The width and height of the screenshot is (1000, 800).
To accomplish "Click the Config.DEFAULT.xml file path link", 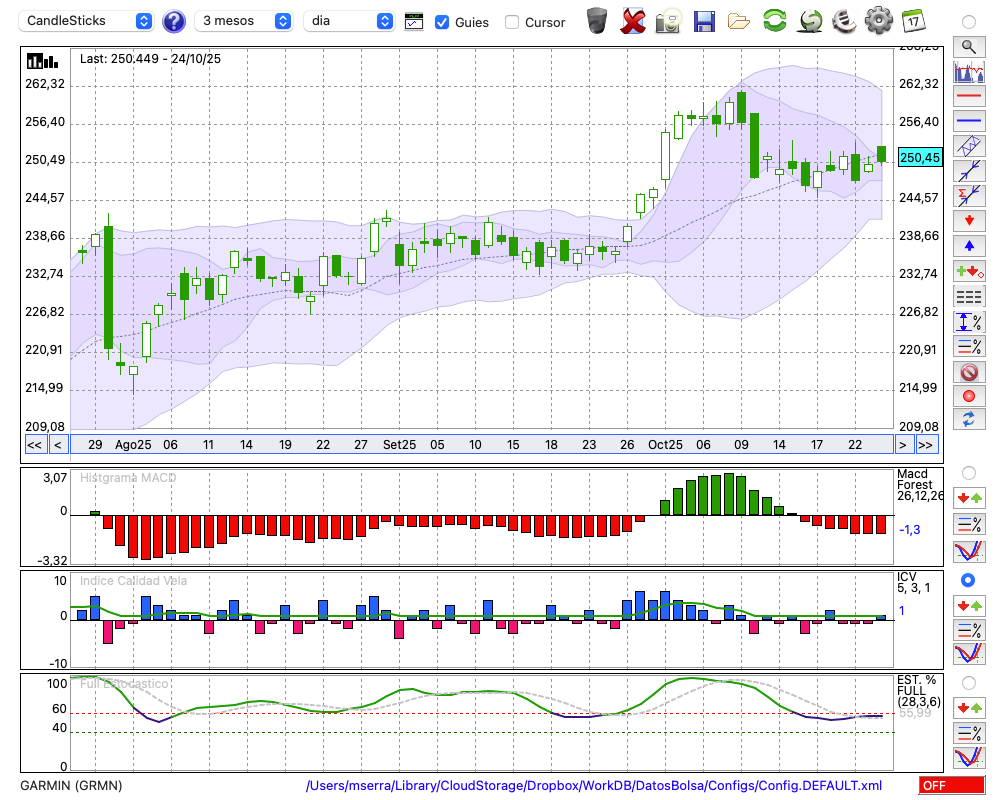I will click(x=594, y=785).
